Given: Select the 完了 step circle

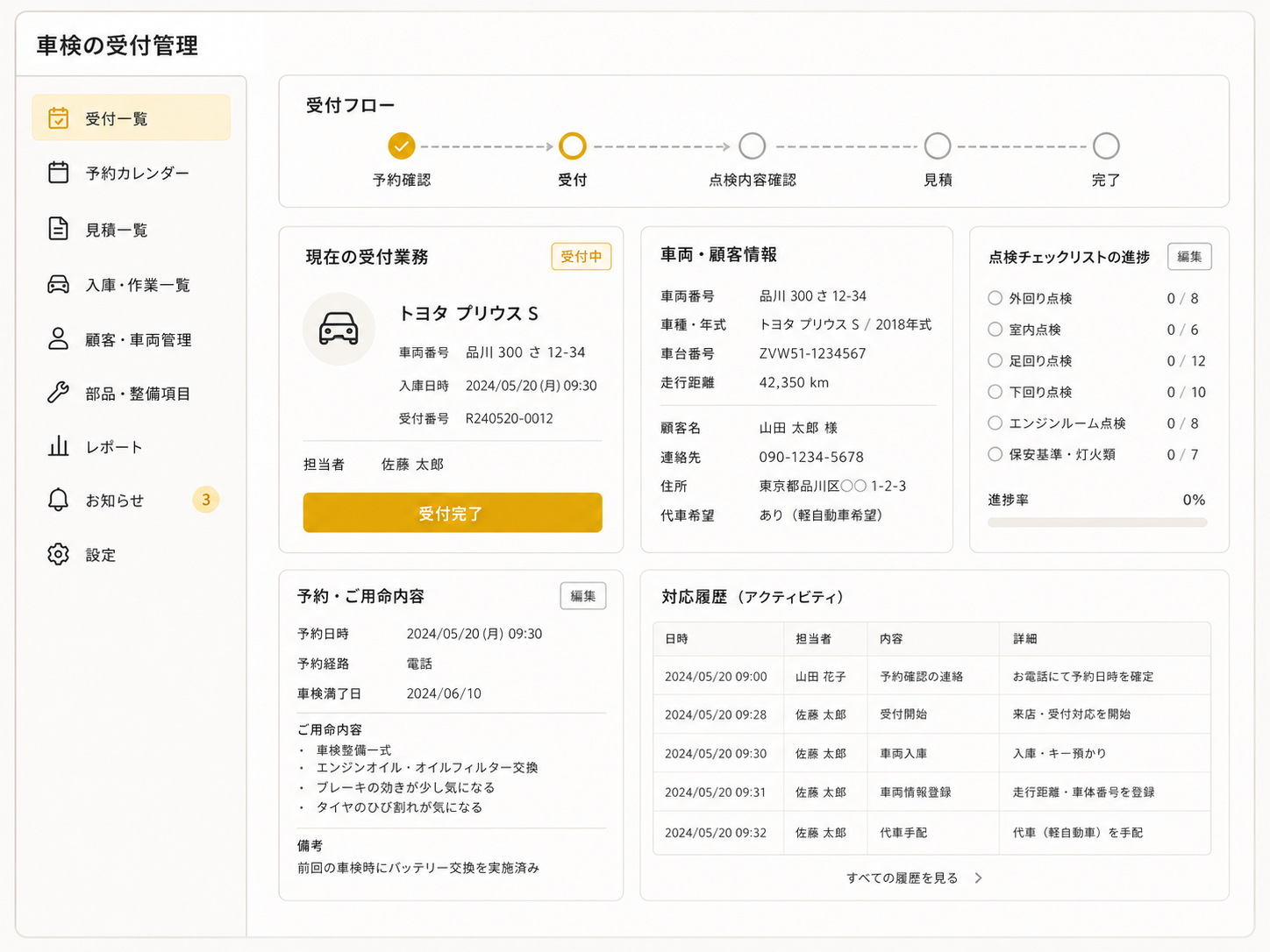Looking at the screenshot, I should [x=1106, y=146].
